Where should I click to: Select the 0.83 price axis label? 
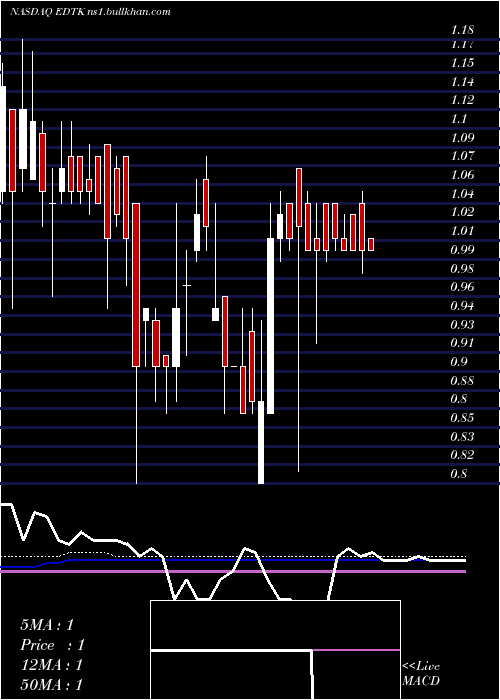coord(462,437)
